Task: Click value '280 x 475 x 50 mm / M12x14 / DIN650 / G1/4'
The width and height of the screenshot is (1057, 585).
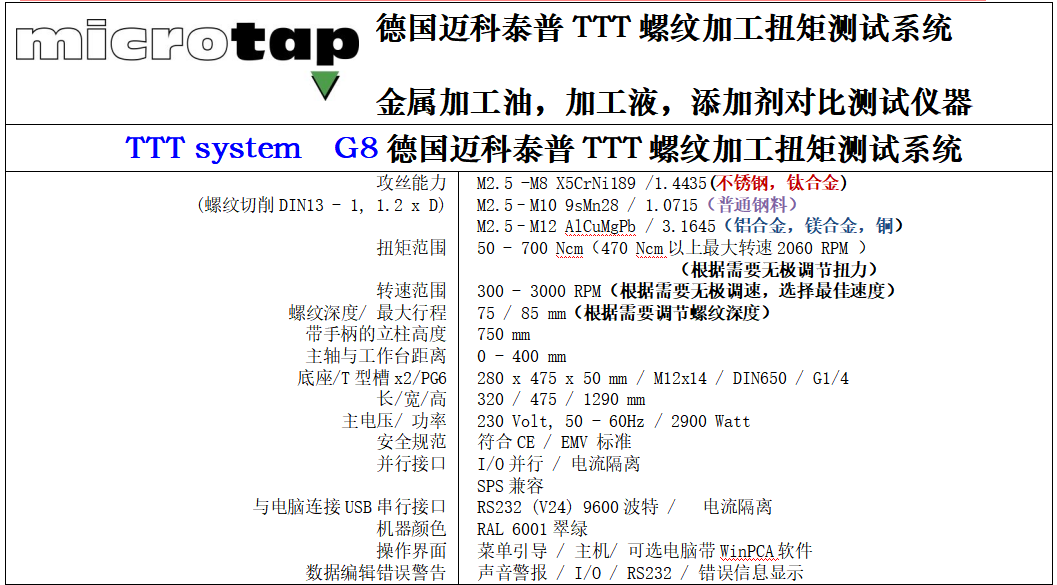Action: [663, 378]
